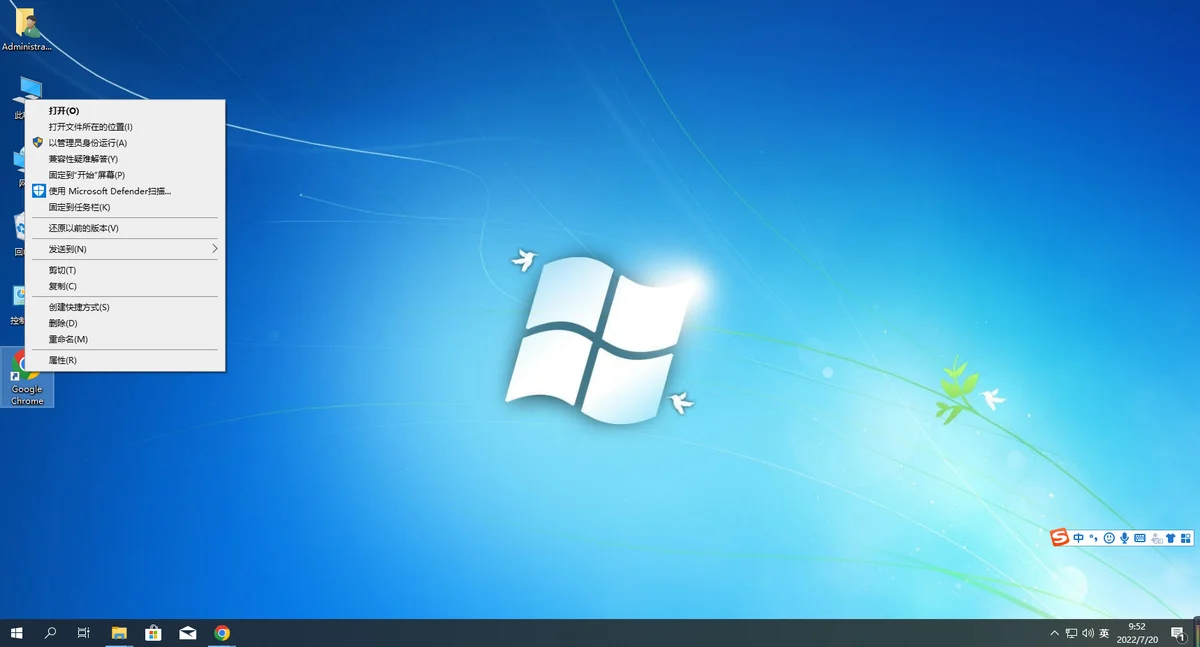
Task: Click 剪切(T) in the context menu
Action: click(x=125, y=270)
